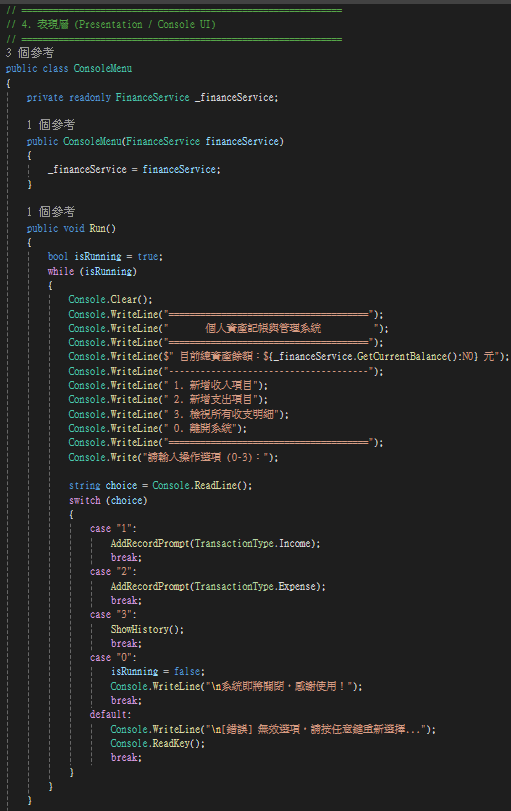The image size is (511, 811).
Task: Click the line 'bool isRunning = true;'
Action: (106, 257)
